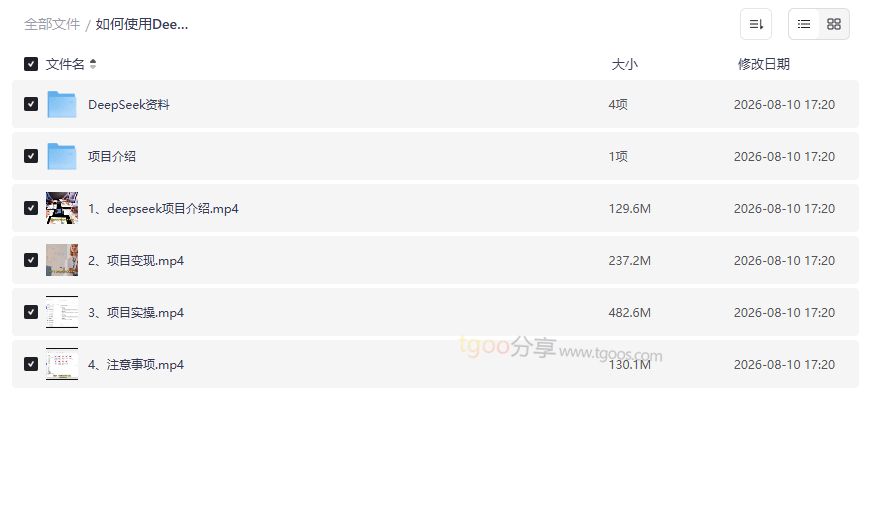This screenshot has height=514, width=874.
Task: Open the 4、注意事项.mp4 thumbnail
Action: pos(62,364)
